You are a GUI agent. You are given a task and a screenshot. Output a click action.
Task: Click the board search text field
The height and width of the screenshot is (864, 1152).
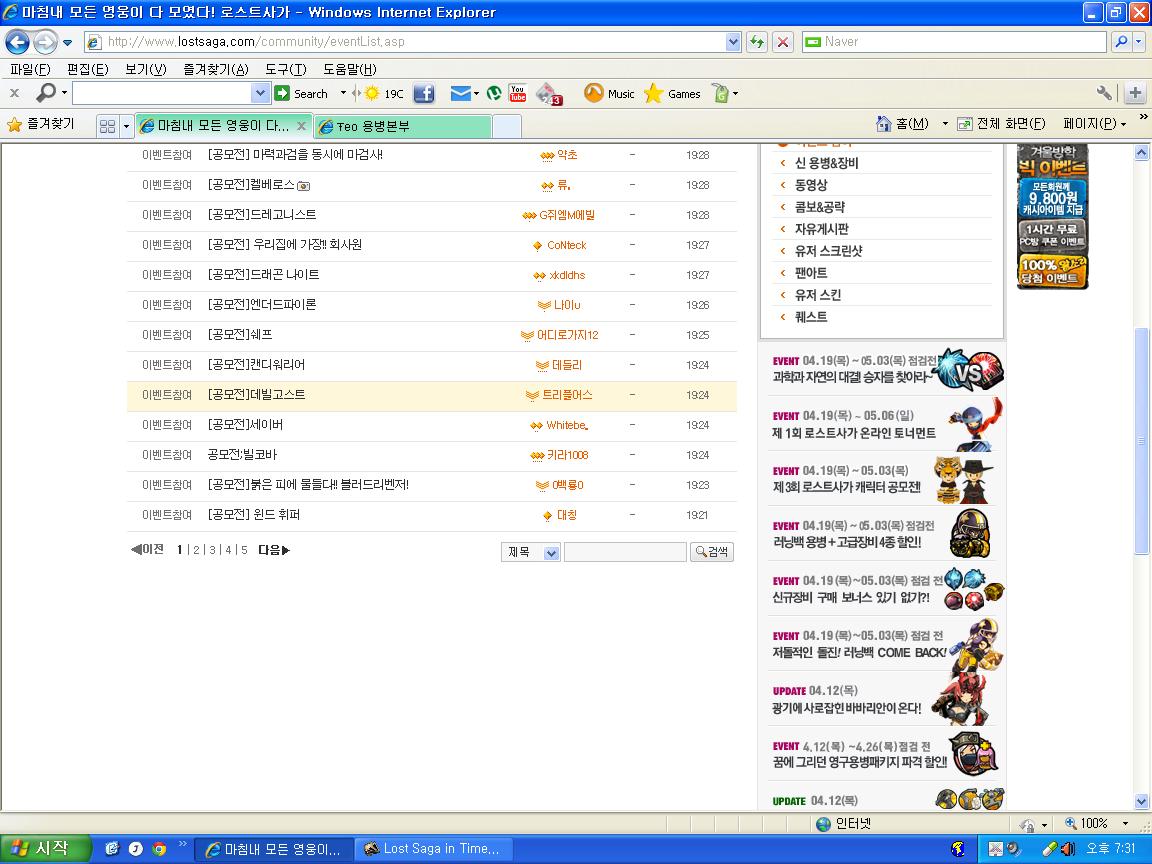coord(625,552)
